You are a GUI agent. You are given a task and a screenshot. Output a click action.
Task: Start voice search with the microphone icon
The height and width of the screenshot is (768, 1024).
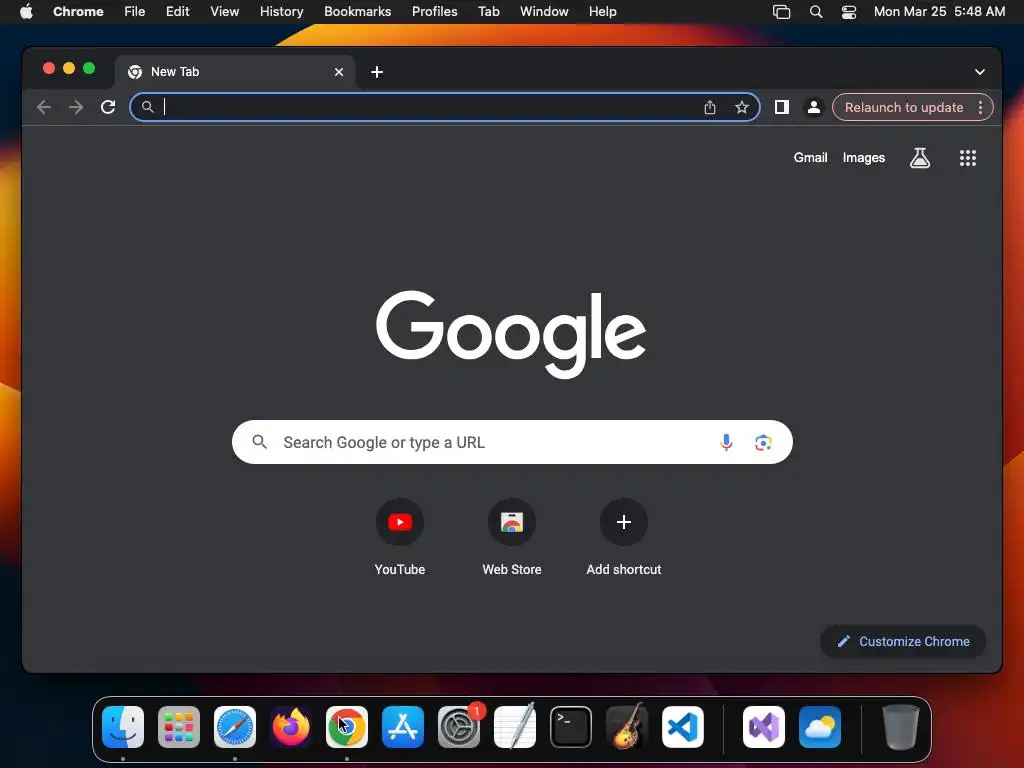tap(726, 442)
